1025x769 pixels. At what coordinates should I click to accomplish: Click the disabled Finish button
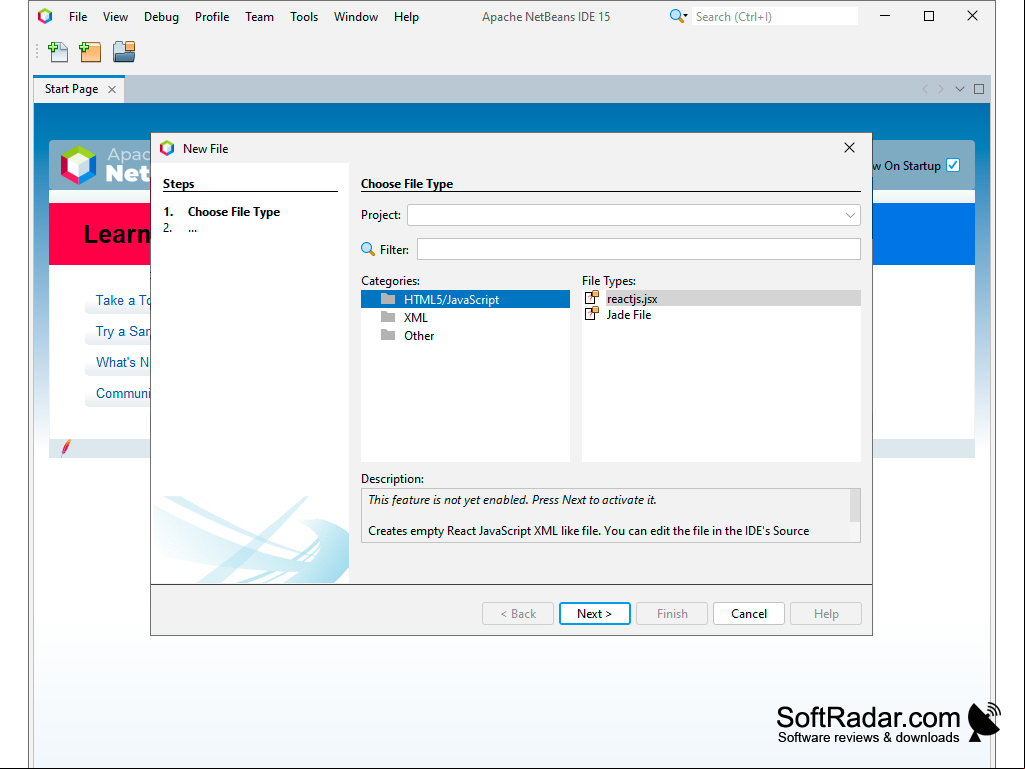pos(671,613)
